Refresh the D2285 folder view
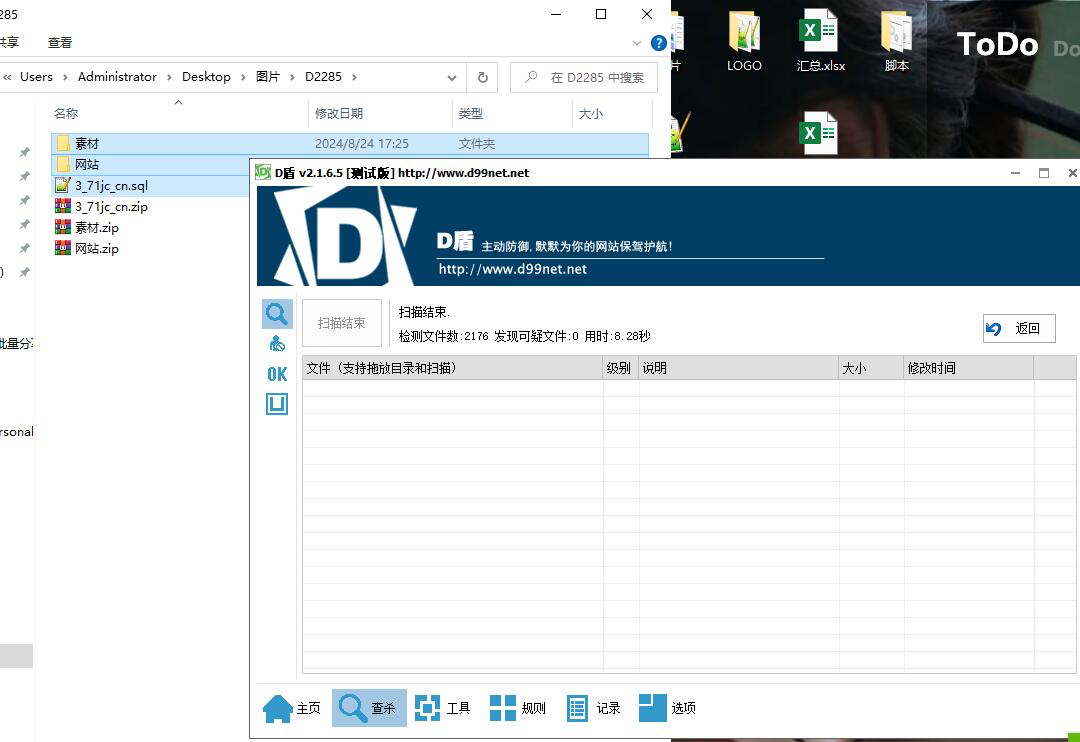 click(x=482, y=77)
